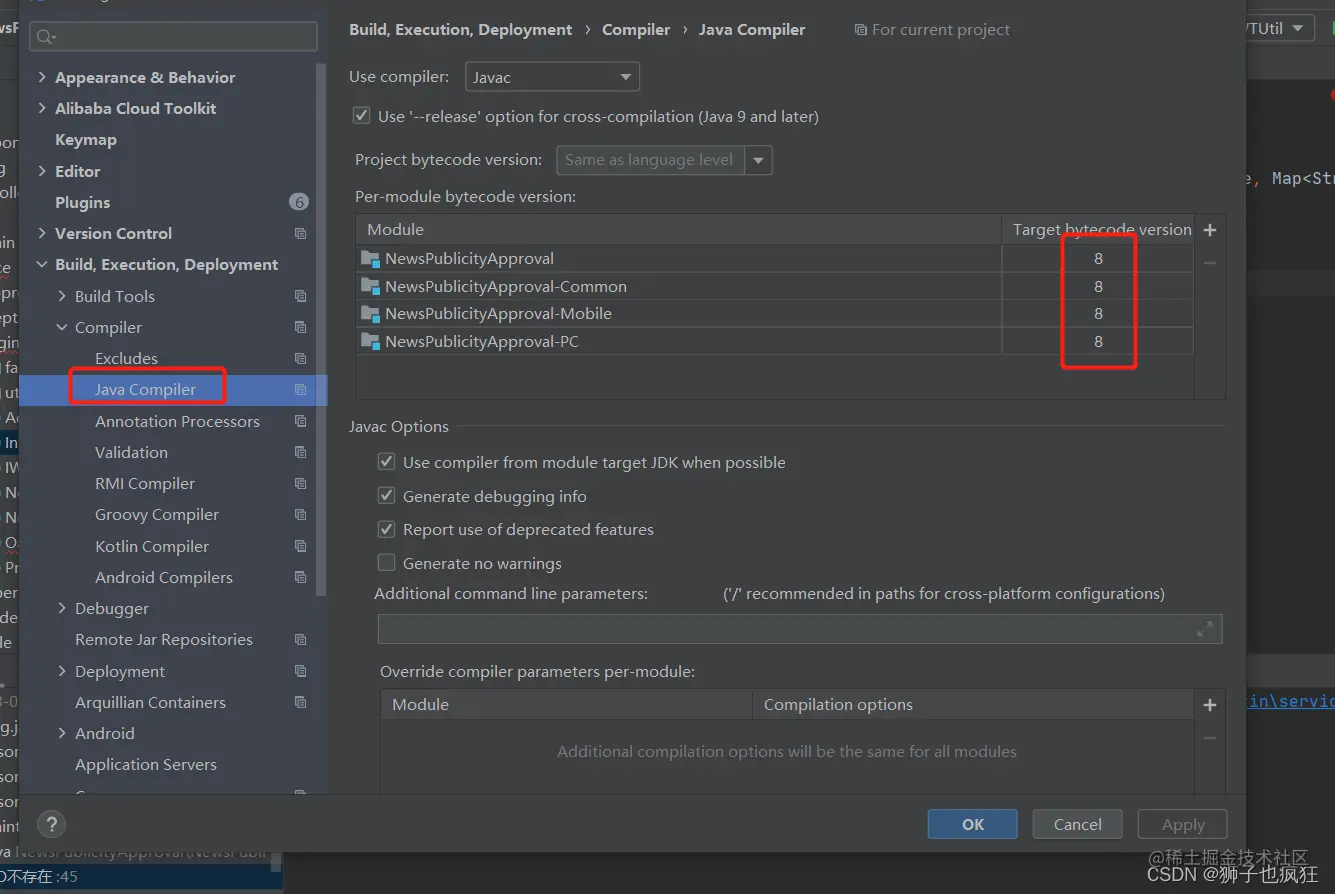The width and height of the screenshot is (1335, 894).
Task: Click module folder icon for NewsPublicityApproval-Mobile
Action: coord(371,314)
